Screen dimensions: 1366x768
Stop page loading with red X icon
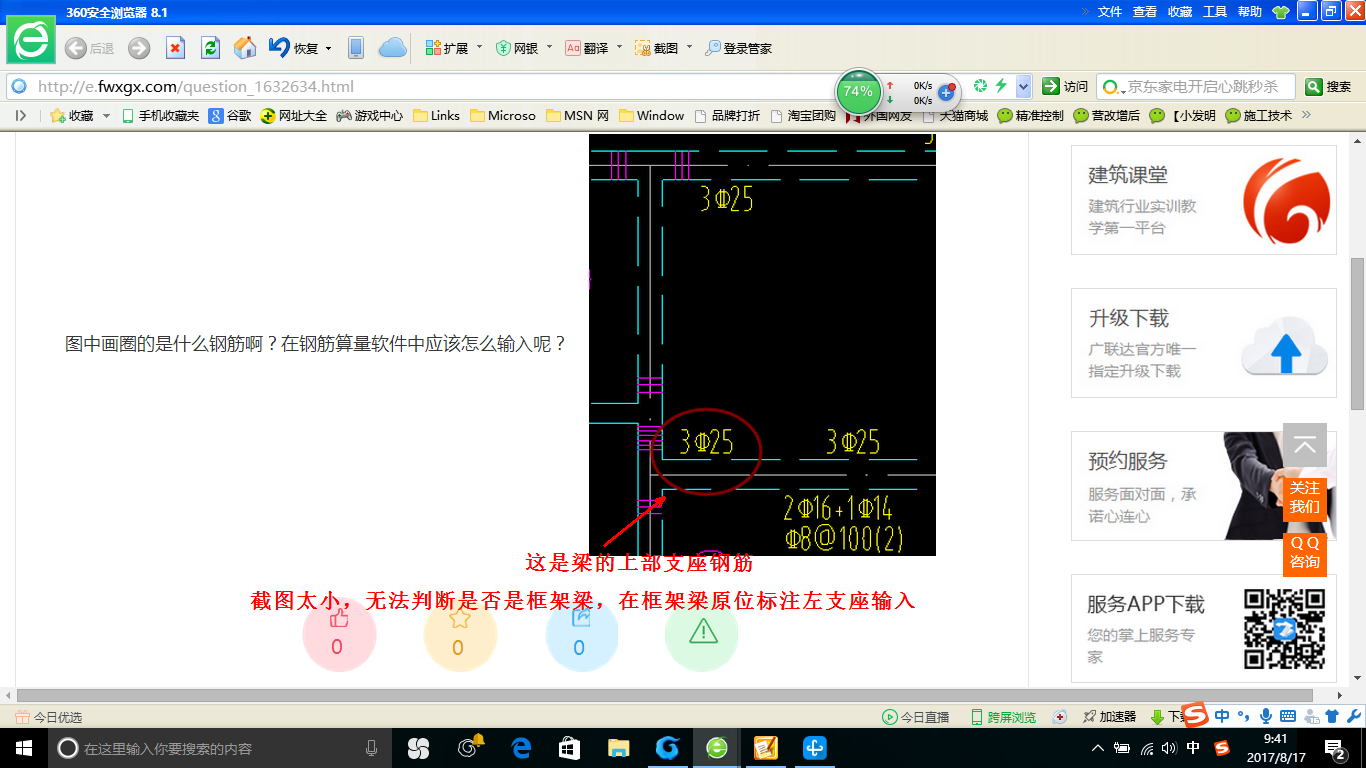pos(175,48)
